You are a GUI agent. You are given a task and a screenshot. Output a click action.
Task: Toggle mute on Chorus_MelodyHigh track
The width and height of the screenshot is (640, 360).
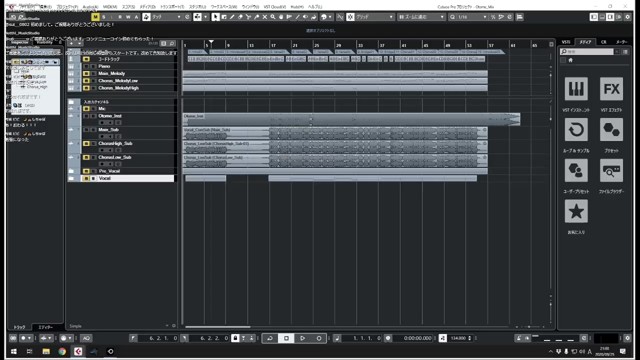86,88
